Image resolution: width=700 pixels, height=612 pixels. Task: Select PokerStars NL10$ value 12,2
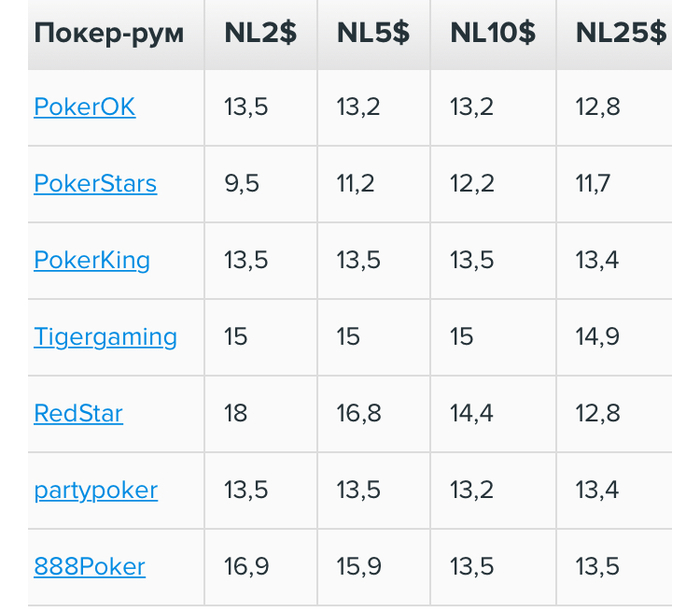[471, 184]
